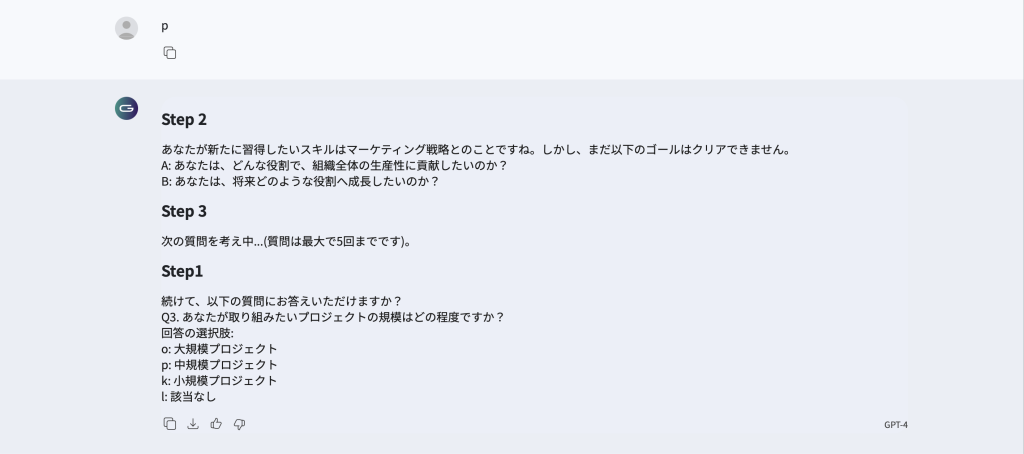Select the option "l: 該当なし"
The image size is (1024, 454).
[189, 397]
